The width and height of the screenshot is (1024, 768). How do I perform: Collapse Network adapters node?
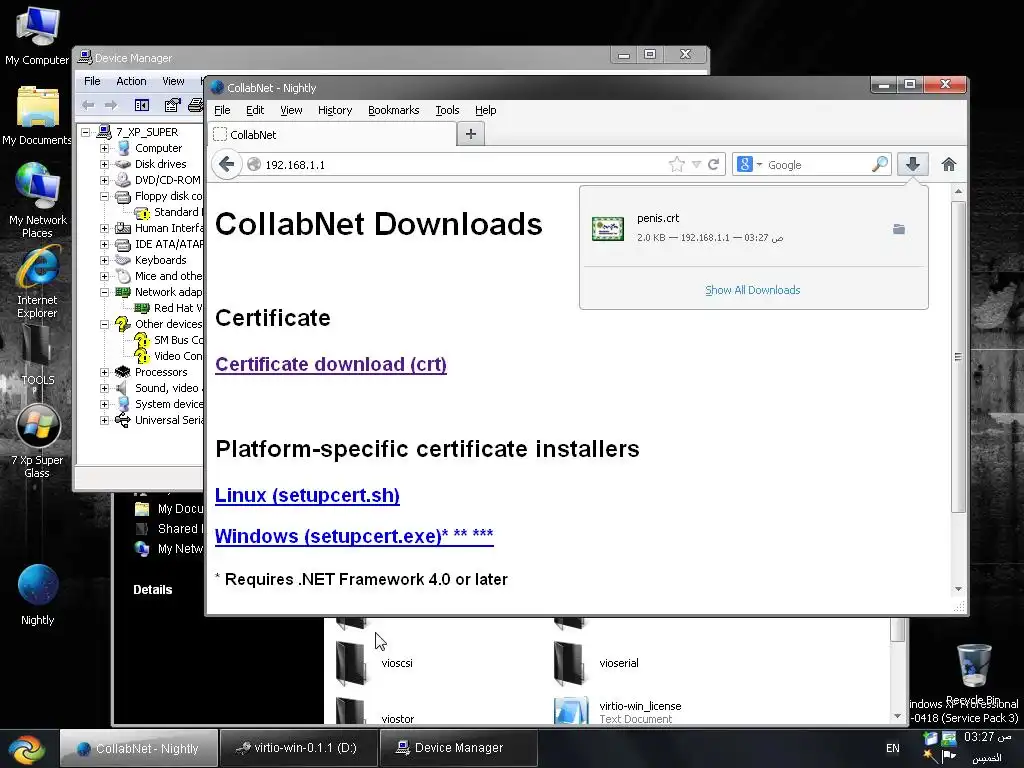click(104, 292)
